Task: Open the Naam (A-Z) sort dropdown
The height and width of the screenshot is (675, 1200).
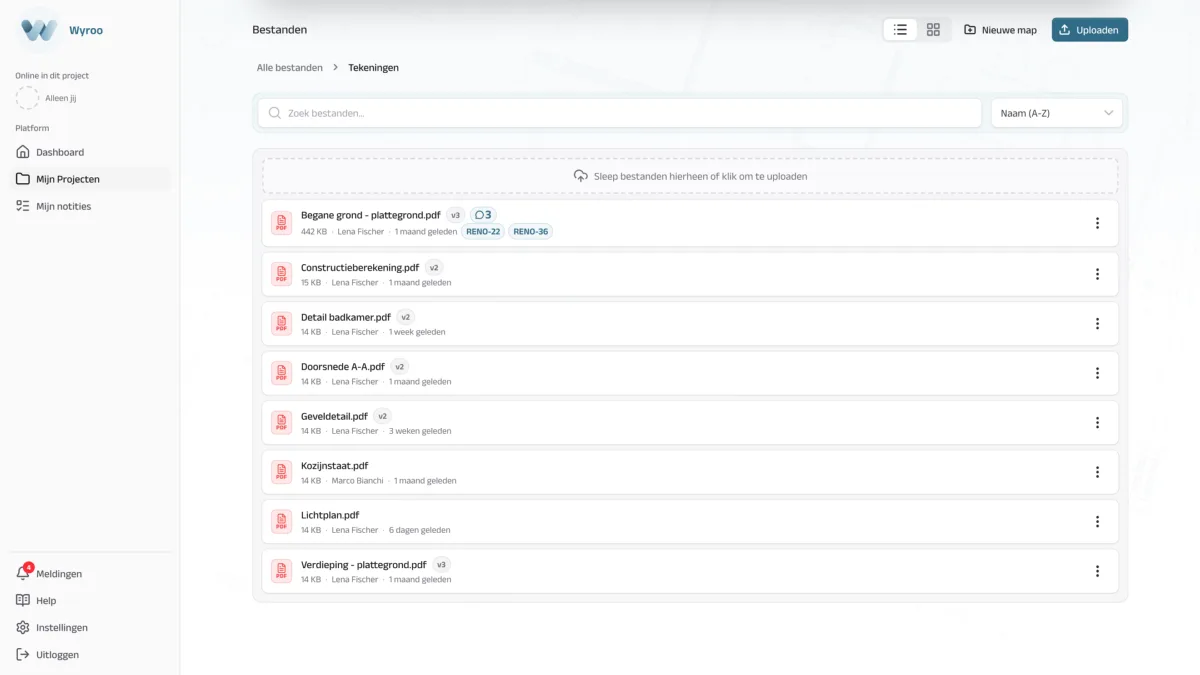Action: pos(1057,113)
